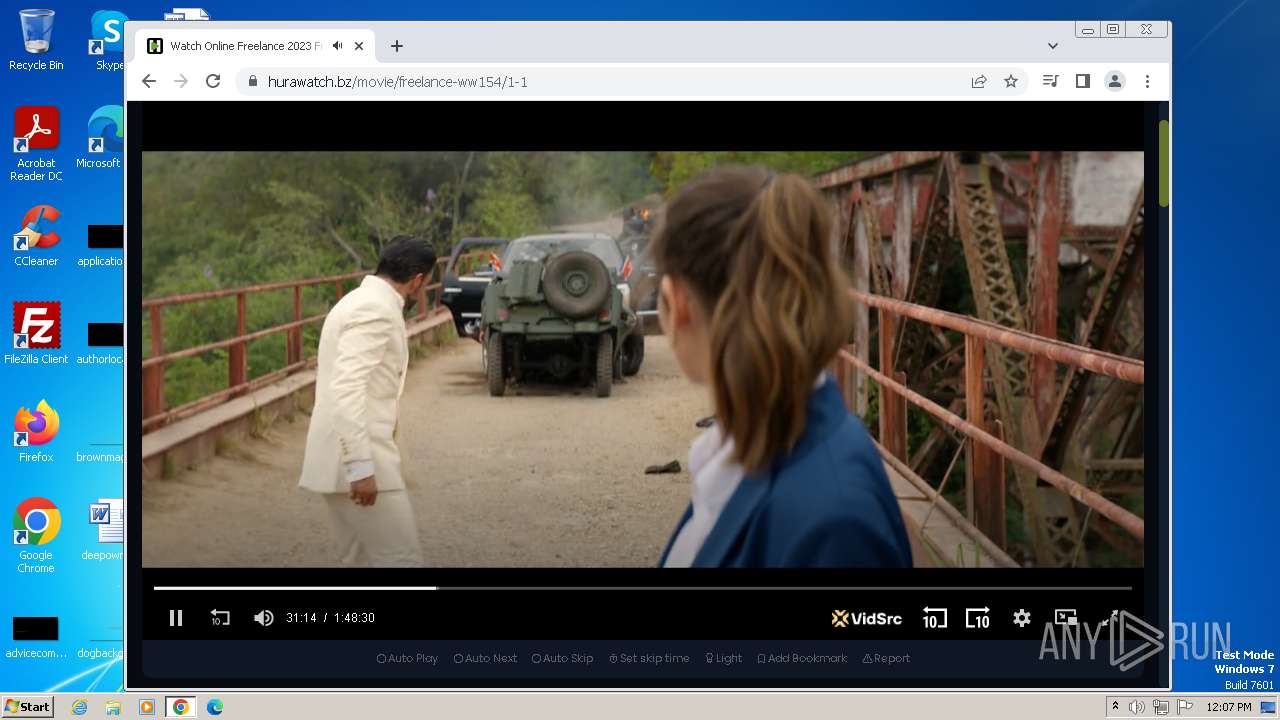Screen dimensions: 1280x720
Task: Open File Explorer from taskbar
Action: pos(113,707)
